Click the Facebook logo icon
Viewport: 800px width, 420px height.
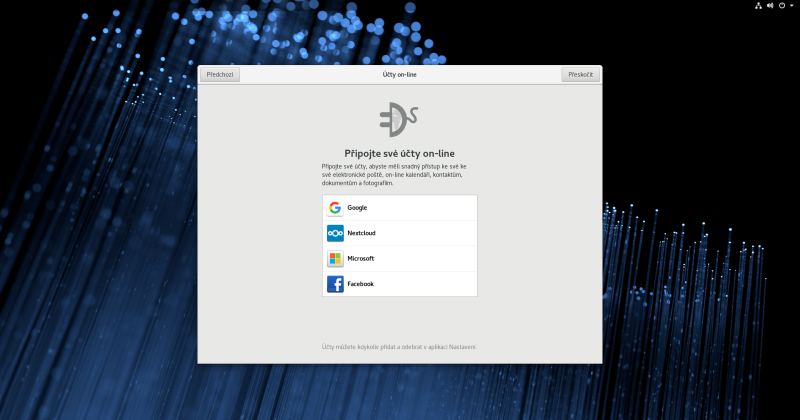[335, 284]
